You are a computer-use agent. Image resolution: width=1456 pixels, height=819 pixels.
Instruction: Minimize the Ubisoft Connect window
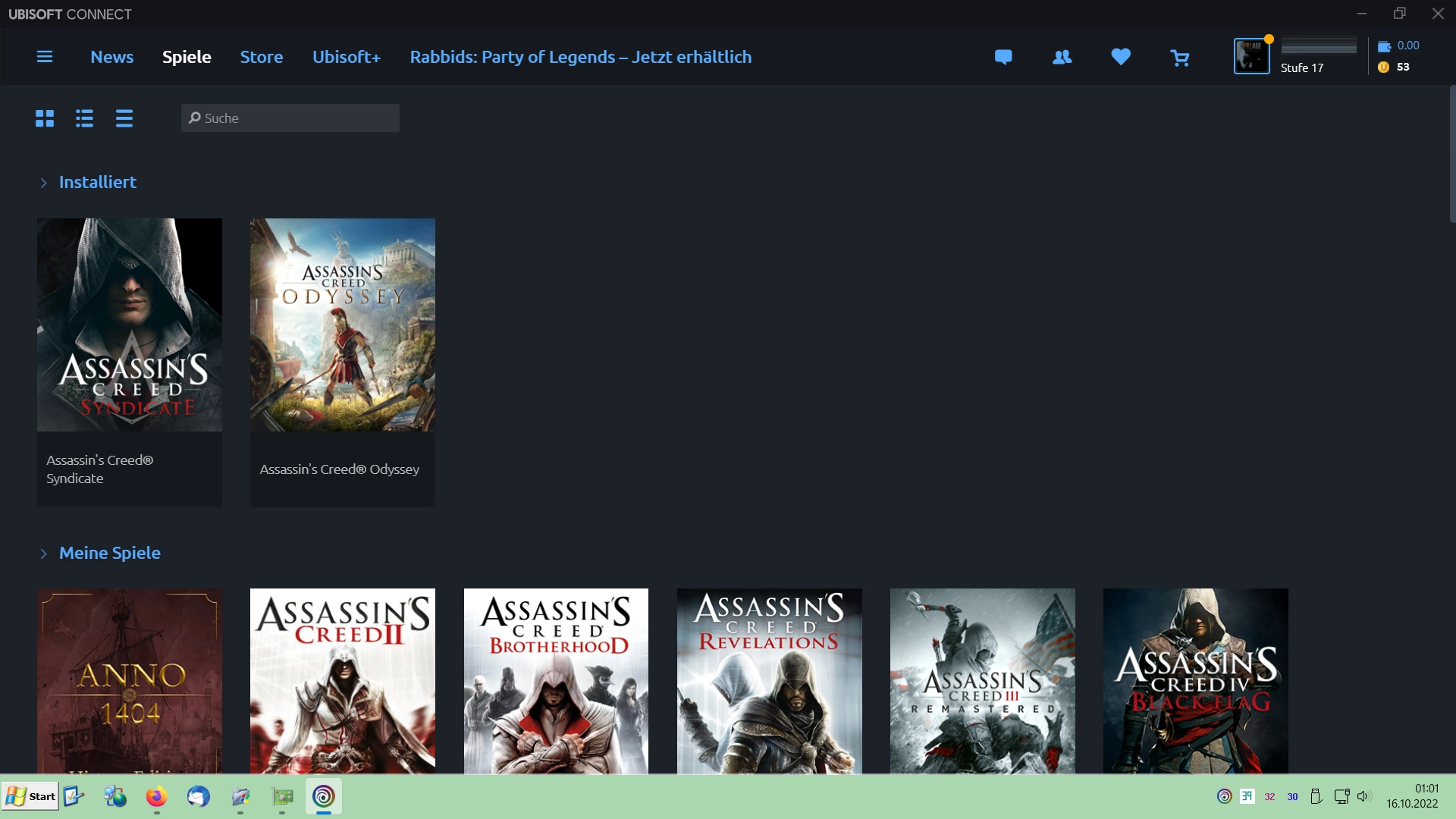pyautogui.click(x=1362, y=14)
